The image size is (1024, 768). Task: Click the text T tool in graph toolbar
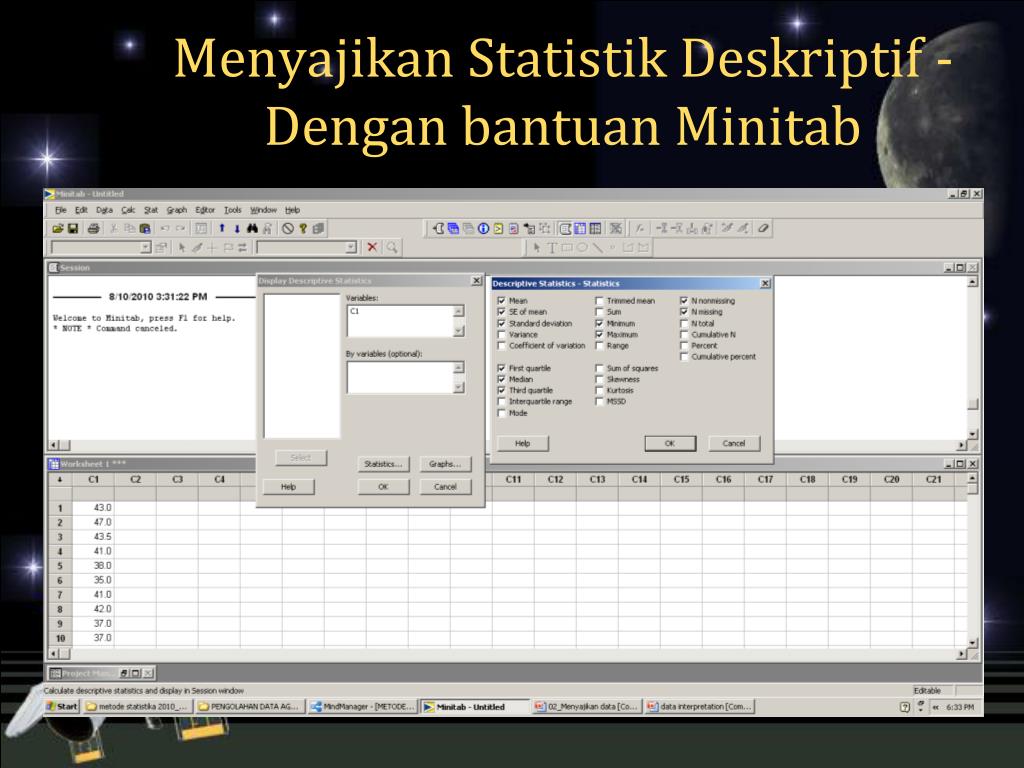pyautogui.click(x=552, y=248)
